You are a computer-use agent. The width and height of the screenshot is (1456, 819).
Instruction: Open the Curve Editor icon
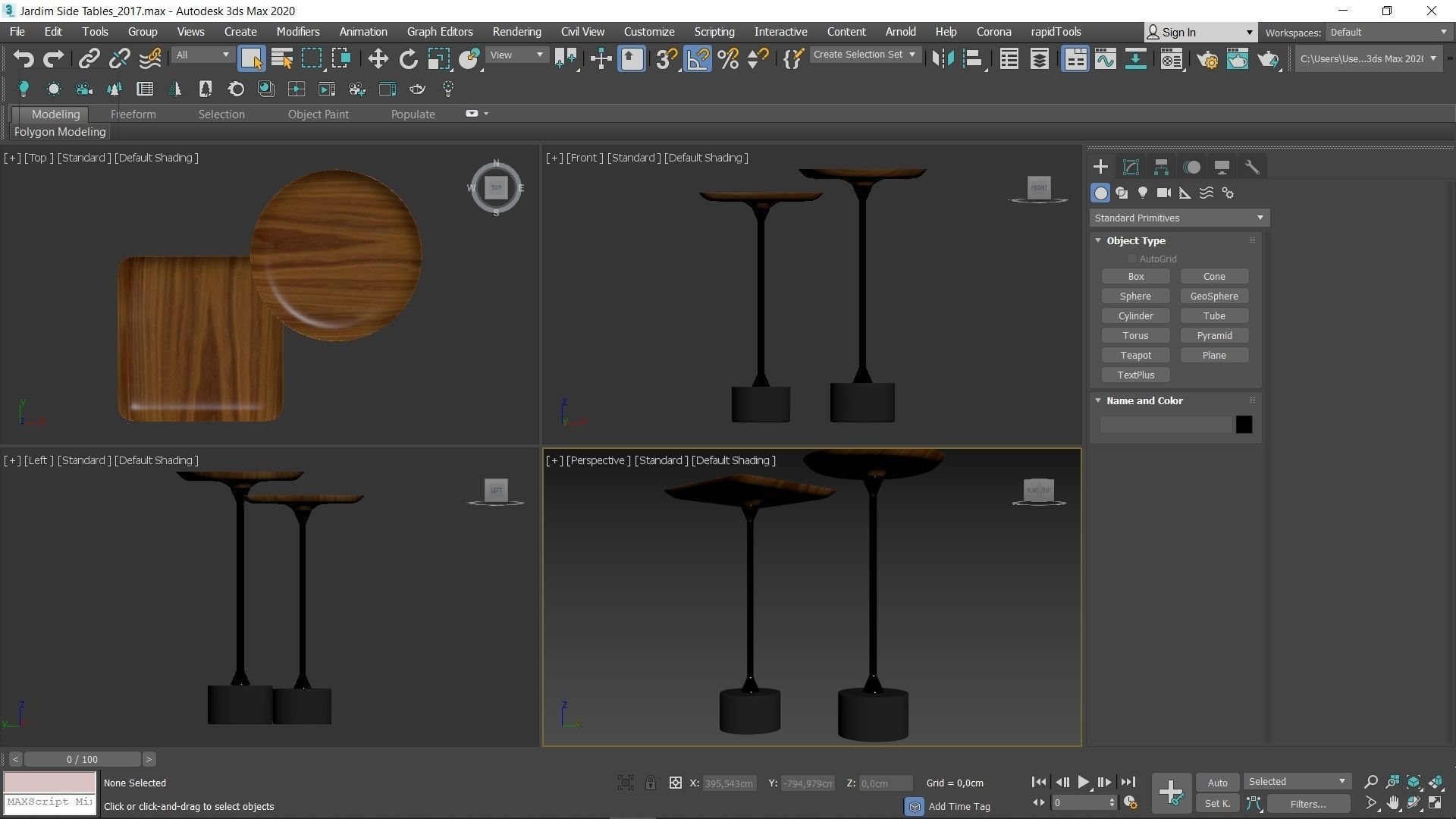[1104, 58]
